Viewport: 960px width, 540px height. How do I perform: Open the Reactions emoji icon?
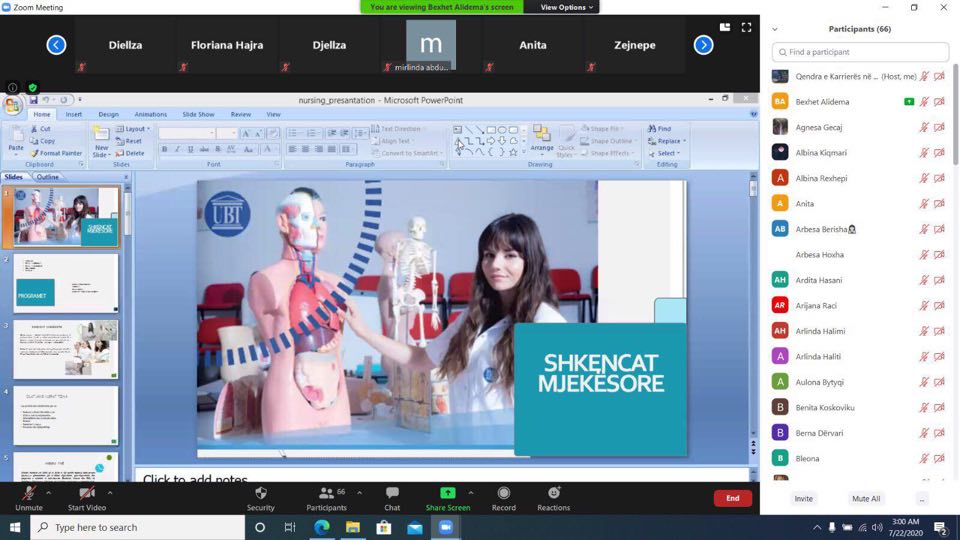point(553,494)
